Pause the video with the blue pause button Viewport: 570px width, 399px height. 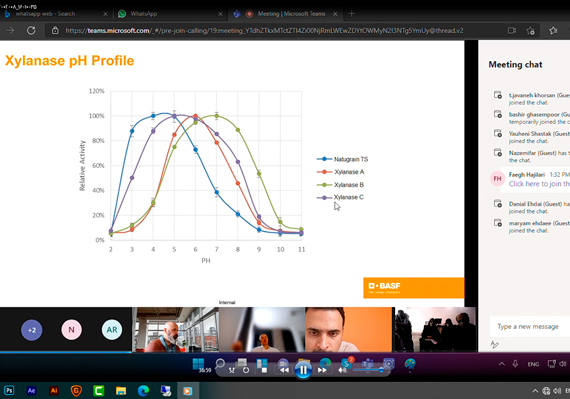point(302,370)
